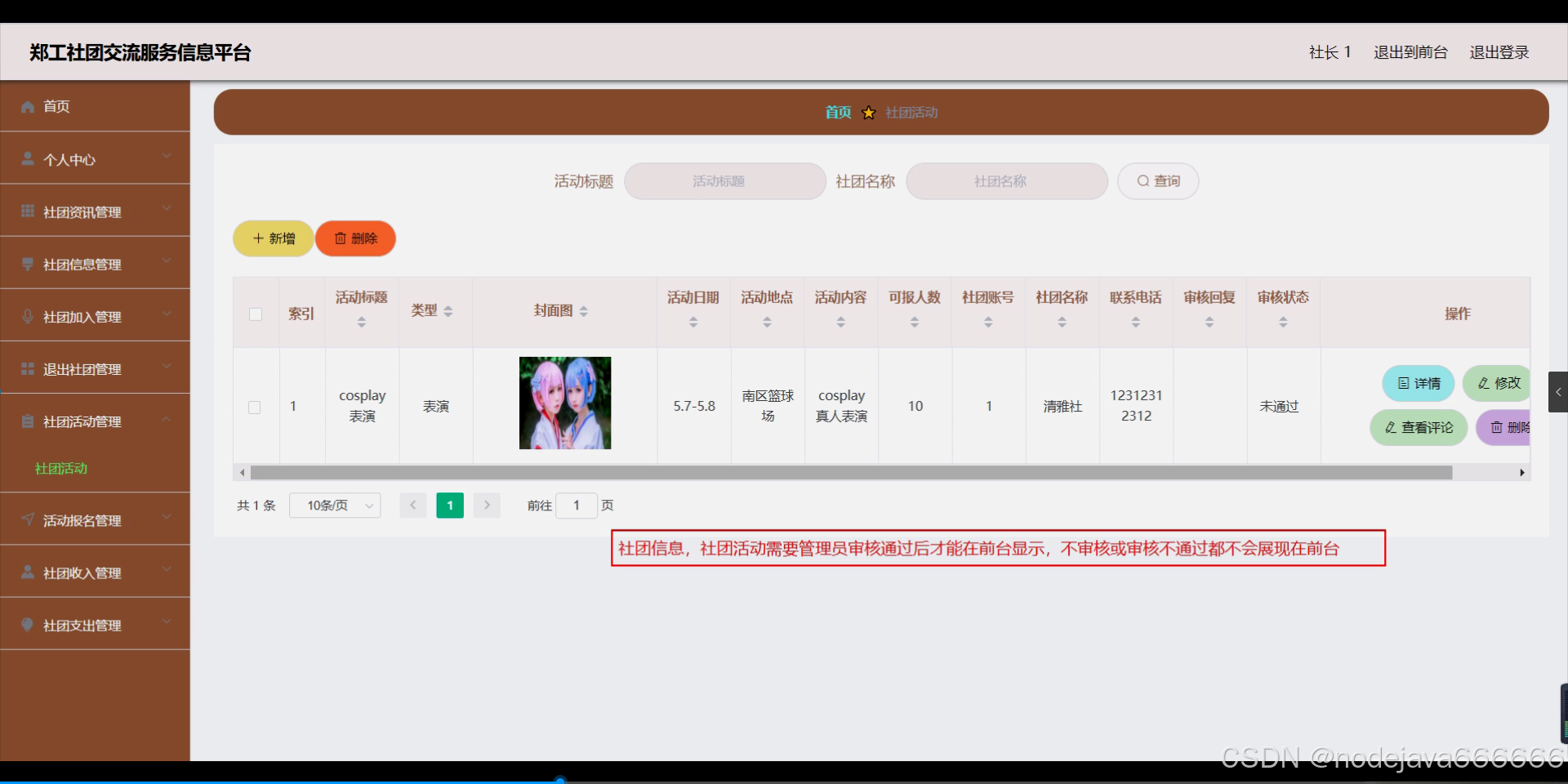The width and height of the screenshot is (1568, 784).
Task: Click the collapse arrow tab at right edge
Action: coord(1558,392)
